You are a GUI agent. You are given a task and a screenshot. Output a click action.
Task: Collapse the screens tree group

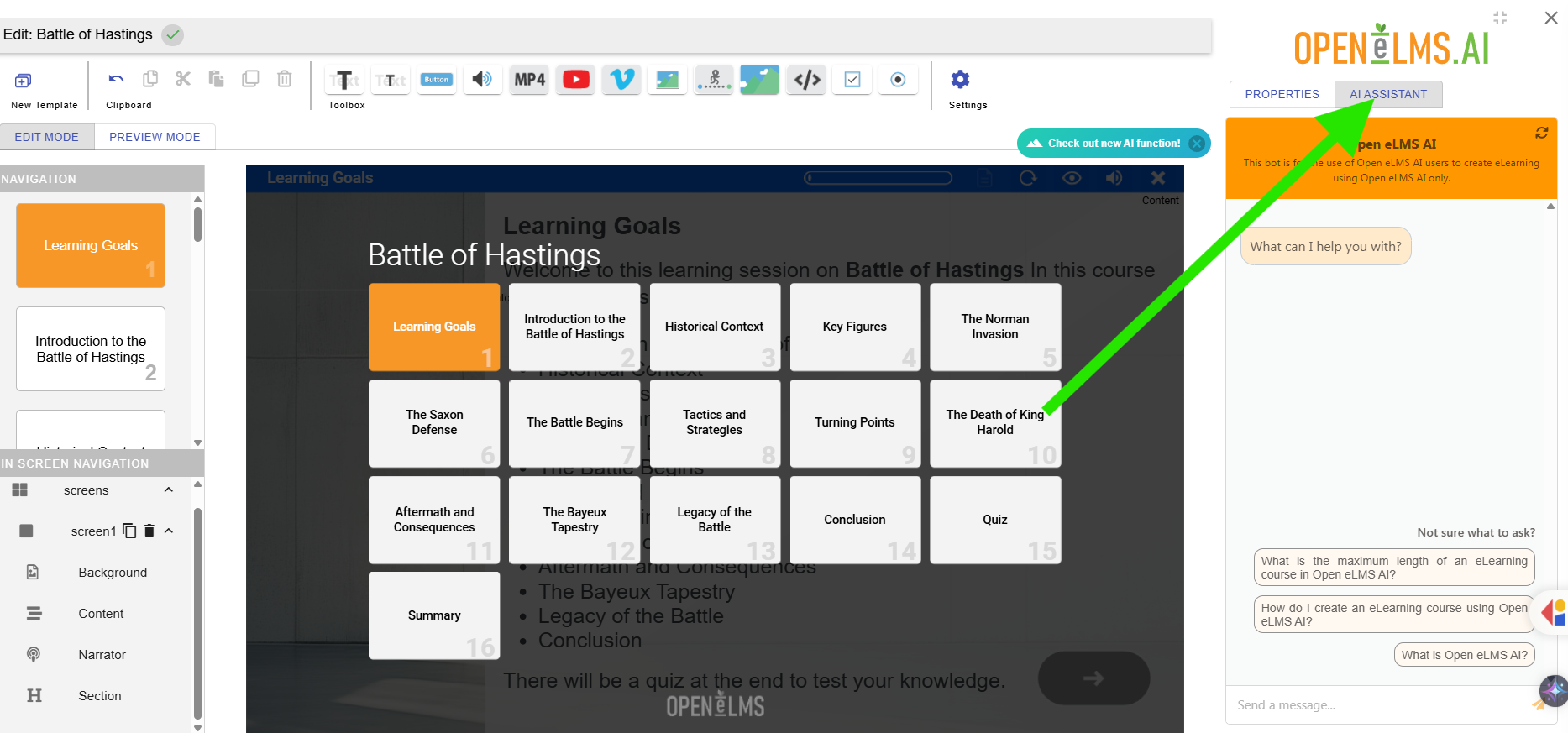pyautogui.click(x=169, y=490)
